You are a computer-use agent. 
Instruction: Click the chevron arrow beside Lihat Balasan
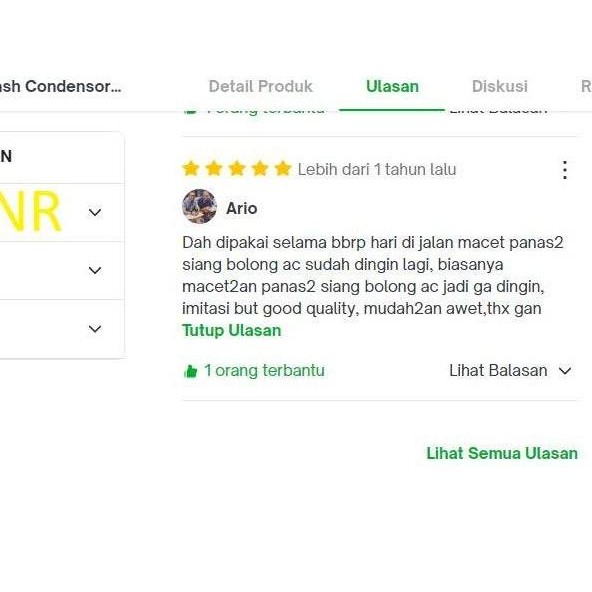click(x=565, y=371)
